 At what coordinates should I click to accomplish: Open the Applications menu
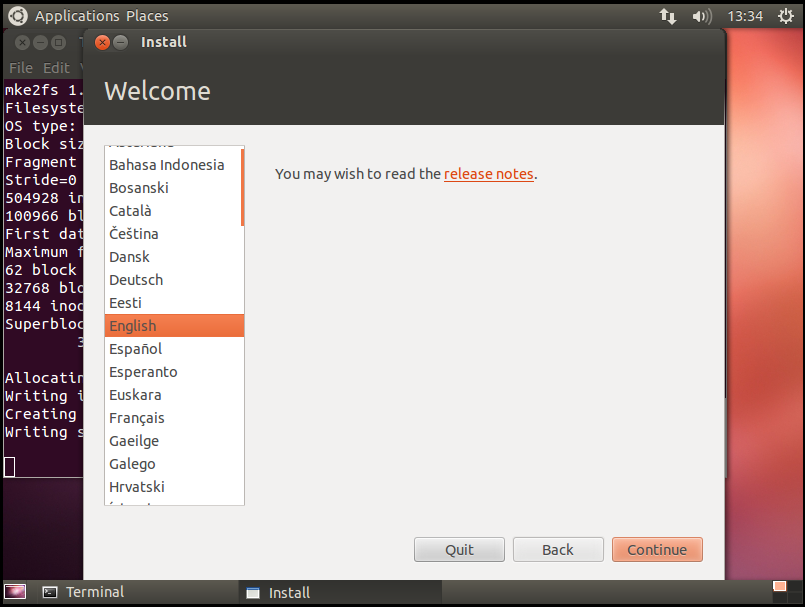77,16
